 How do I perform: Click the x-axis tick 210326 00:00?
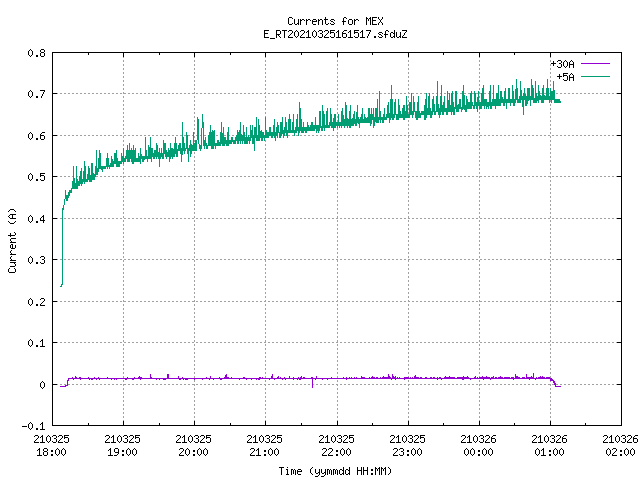click(x=478, y=445)
